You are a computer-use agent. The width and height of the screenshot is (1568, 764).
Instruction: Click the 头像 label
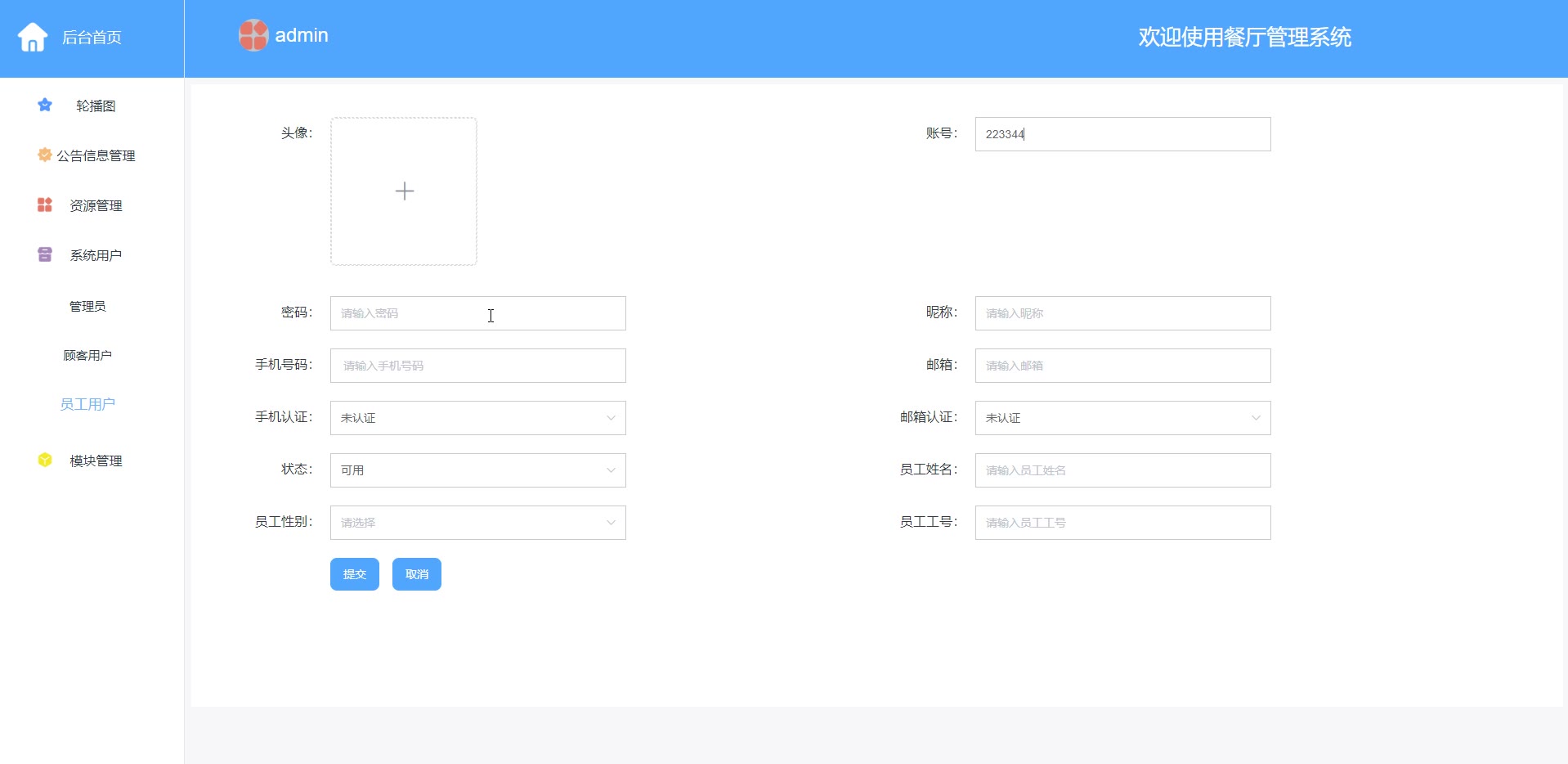297,133
